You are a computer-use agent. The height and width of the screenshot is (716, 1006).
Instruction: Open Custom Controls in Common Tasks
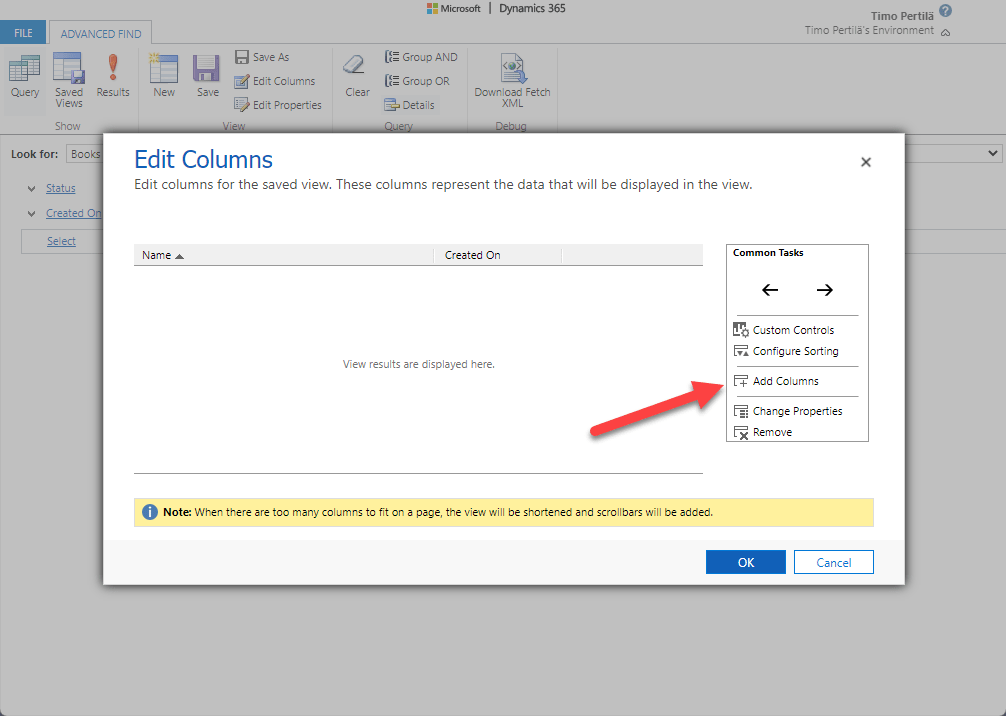coord(792,330)
